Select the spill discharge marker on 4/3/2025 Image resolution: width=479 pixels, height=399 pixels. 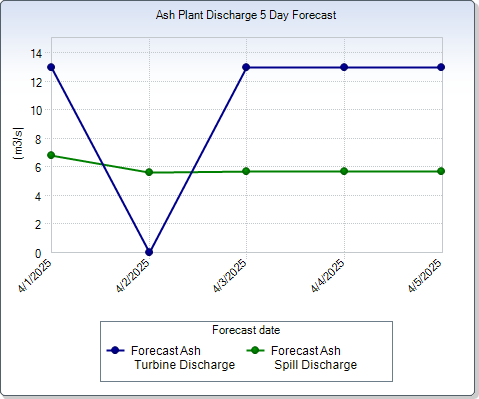pos(246,171)
